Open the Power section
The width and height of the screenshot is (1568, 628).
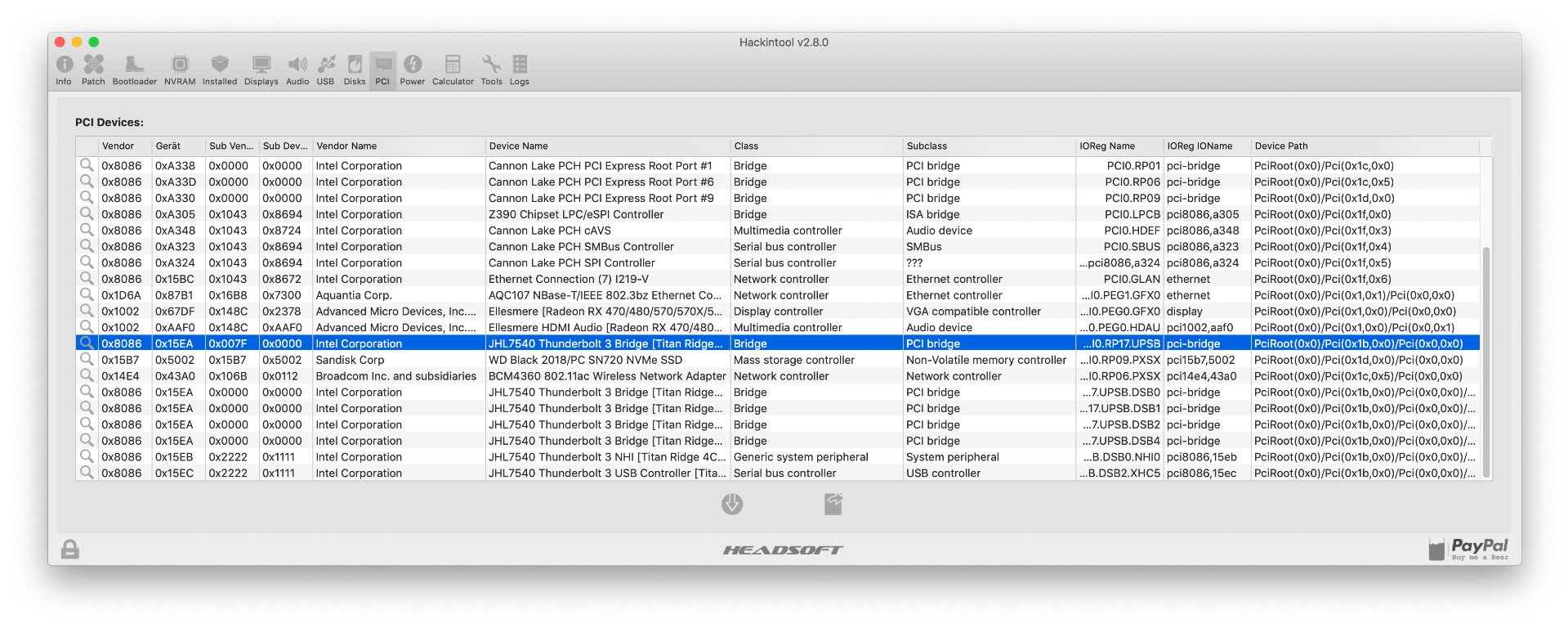tap(413, 70)
